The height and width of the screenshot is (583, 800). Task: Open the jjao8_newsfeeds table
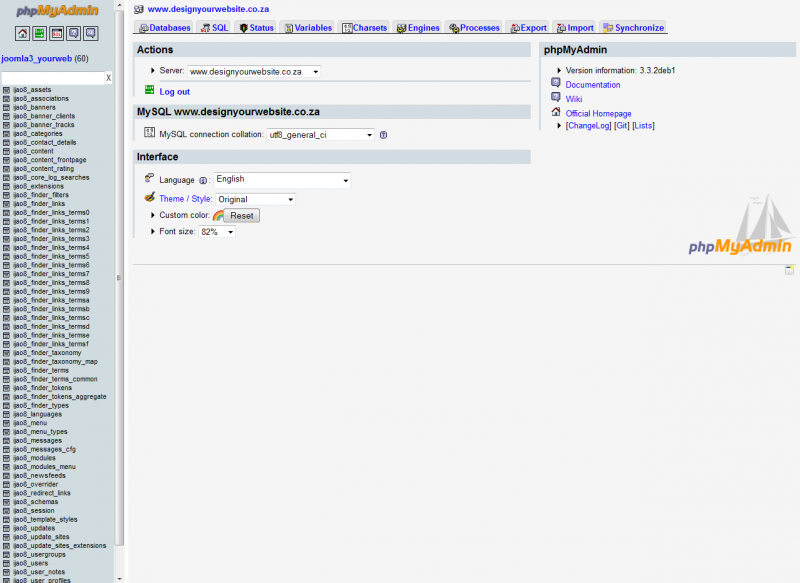[x=39, y=476]
